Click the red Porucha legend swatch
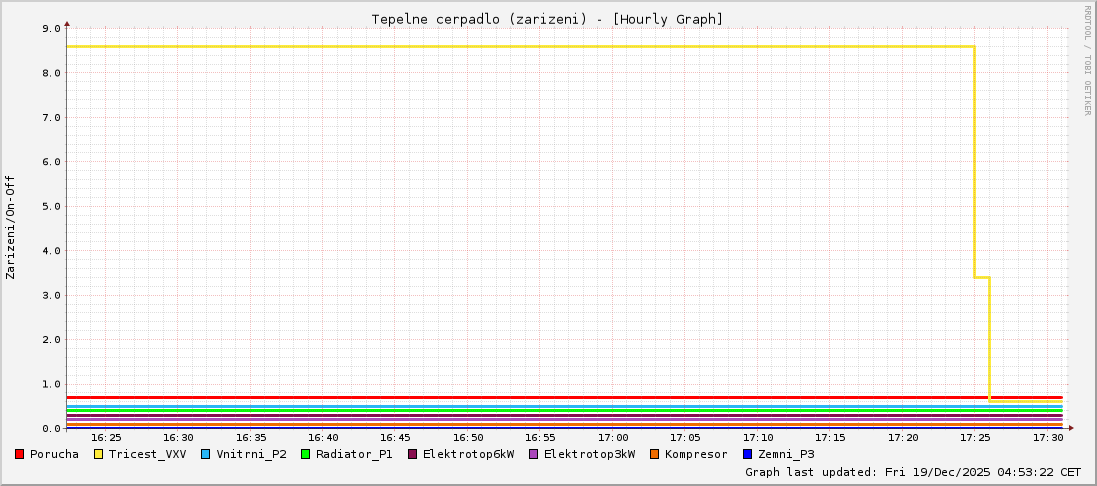This screenshot has width=1097, height=486. pos(20,454)
